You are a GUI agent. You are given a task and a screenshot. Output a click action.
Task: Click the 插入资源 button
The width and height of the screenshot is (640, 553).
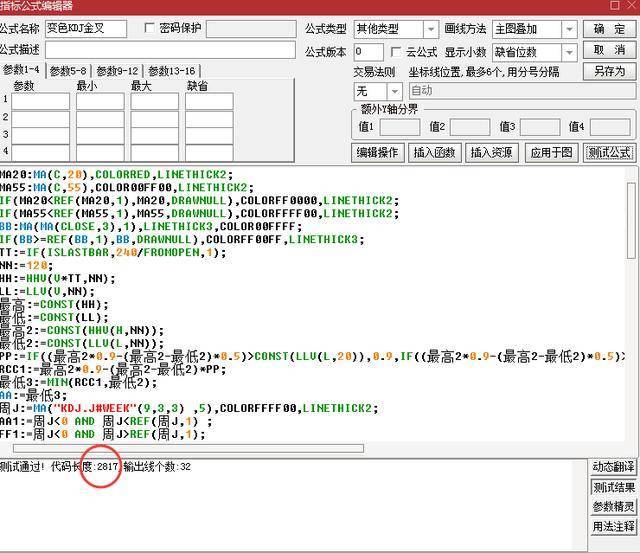point(491,153)
